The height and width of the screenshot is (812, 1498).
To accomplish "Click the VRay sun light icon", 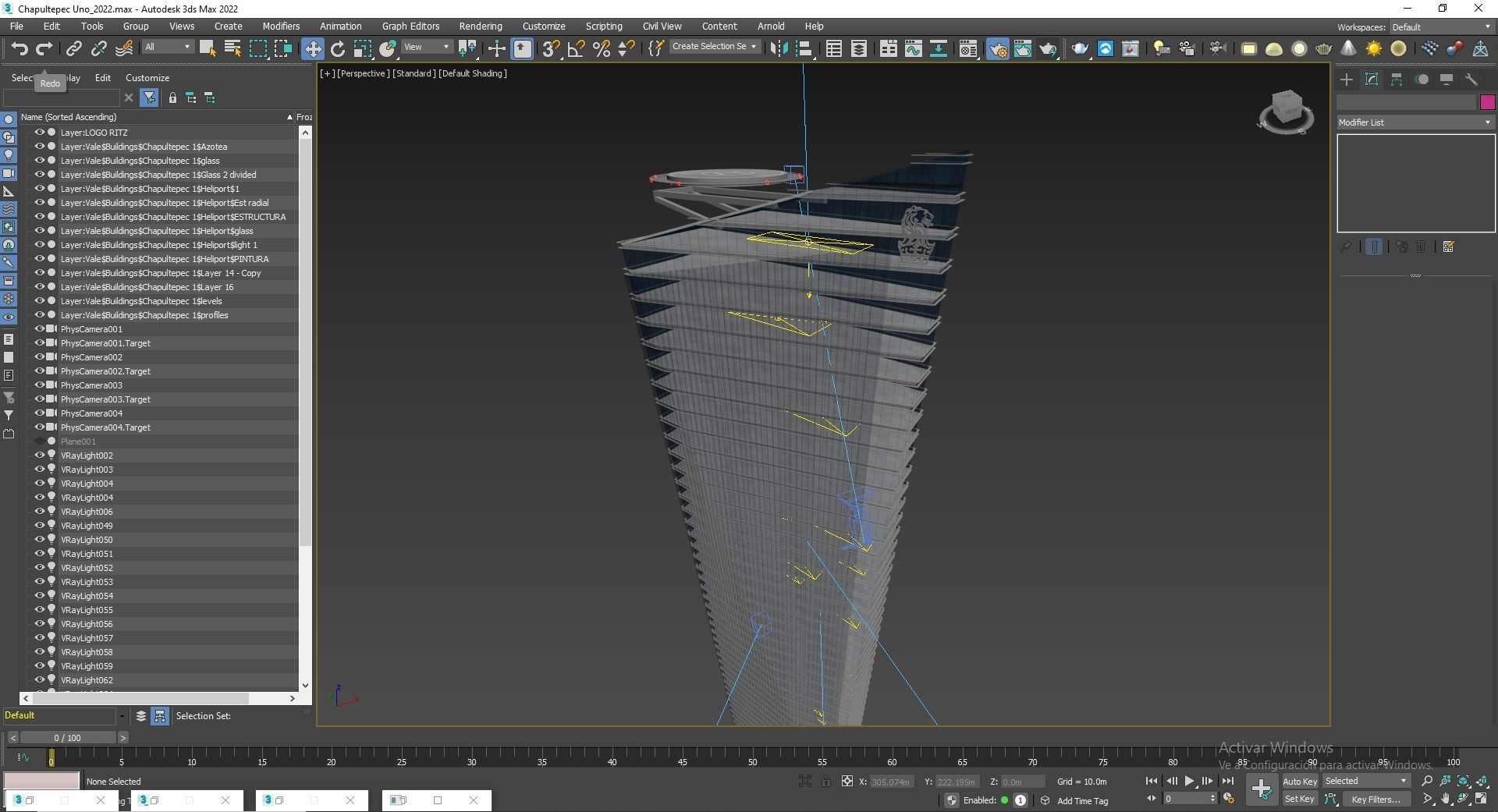I will [1373, 48].
